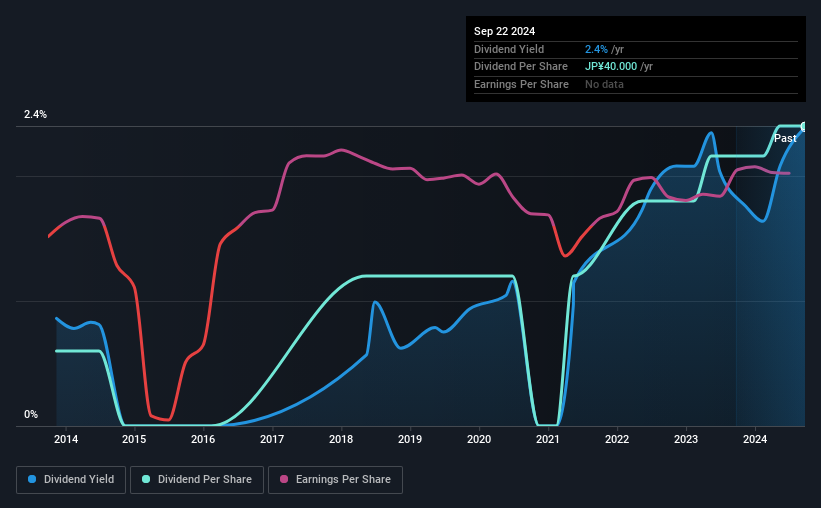Select the 2018 x-axis label

point(341,439)
